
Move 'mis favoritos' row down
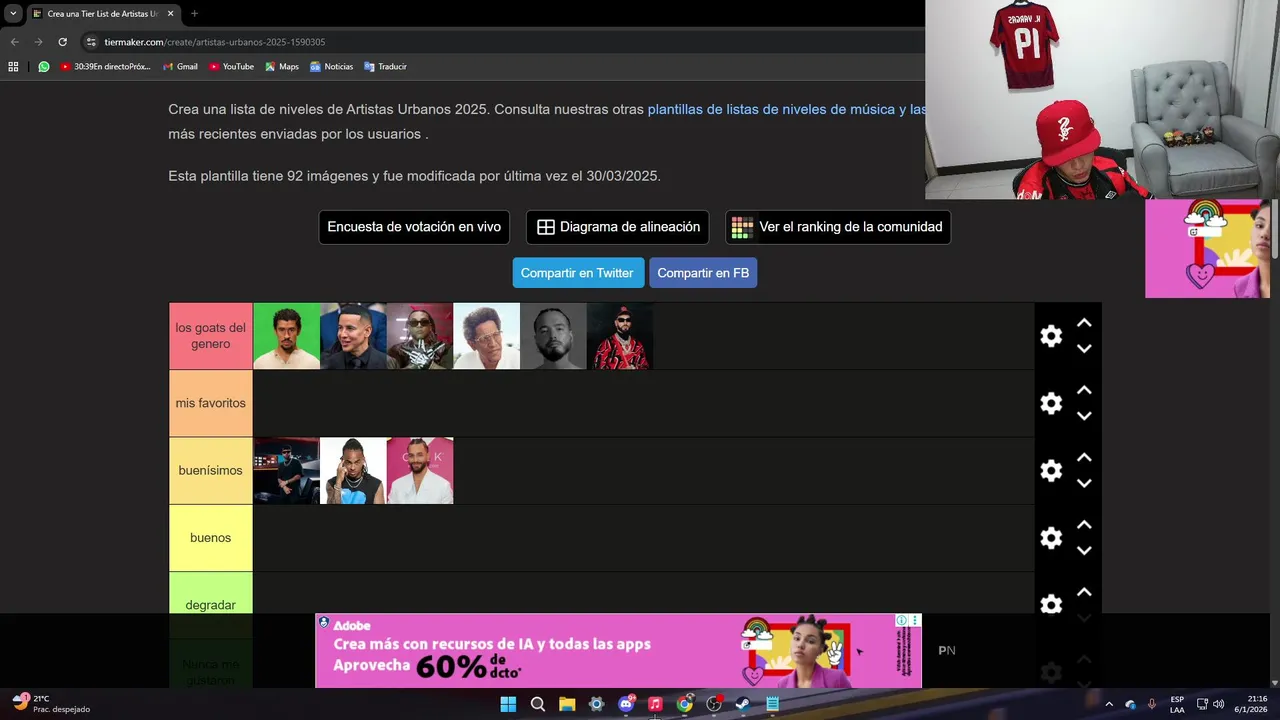(1084, 415)
